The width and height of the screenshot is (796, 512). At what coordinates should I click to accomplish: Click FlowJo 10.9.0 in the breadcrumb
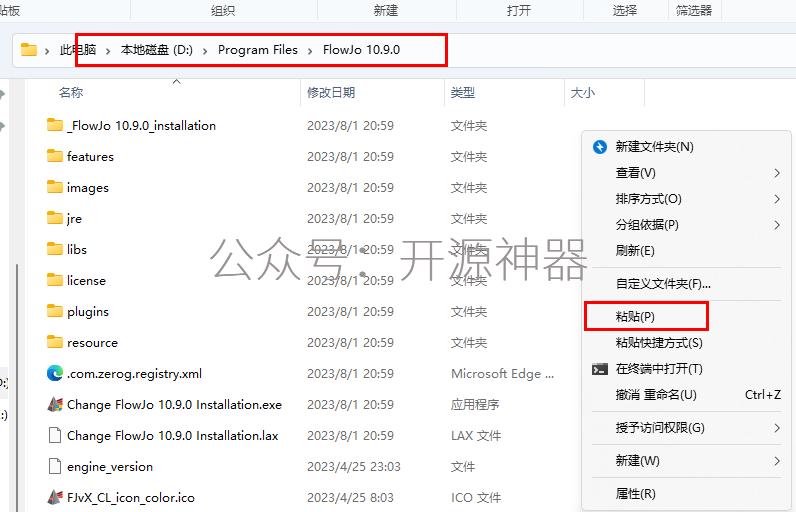point(361,50)
